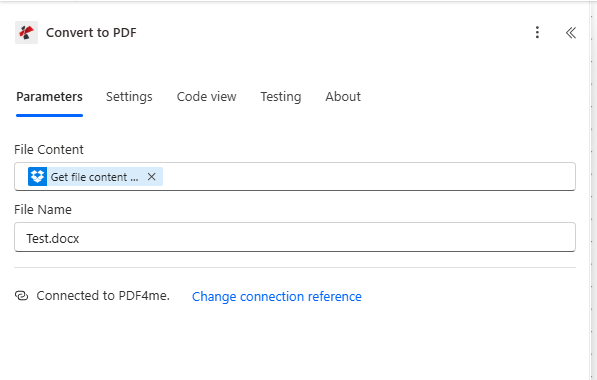This screenshot has height=380, width=597.
Task: Select the Parameters tab
Action: pyautogui.click(x=49, y=97)
